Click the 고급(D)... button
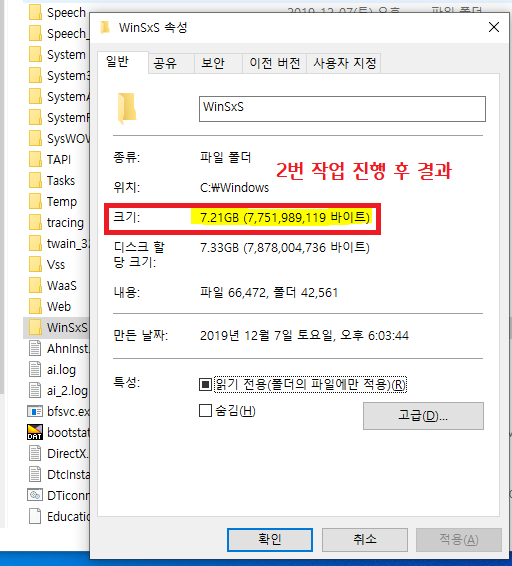This screenshot has height=566, width=512. 423,416
